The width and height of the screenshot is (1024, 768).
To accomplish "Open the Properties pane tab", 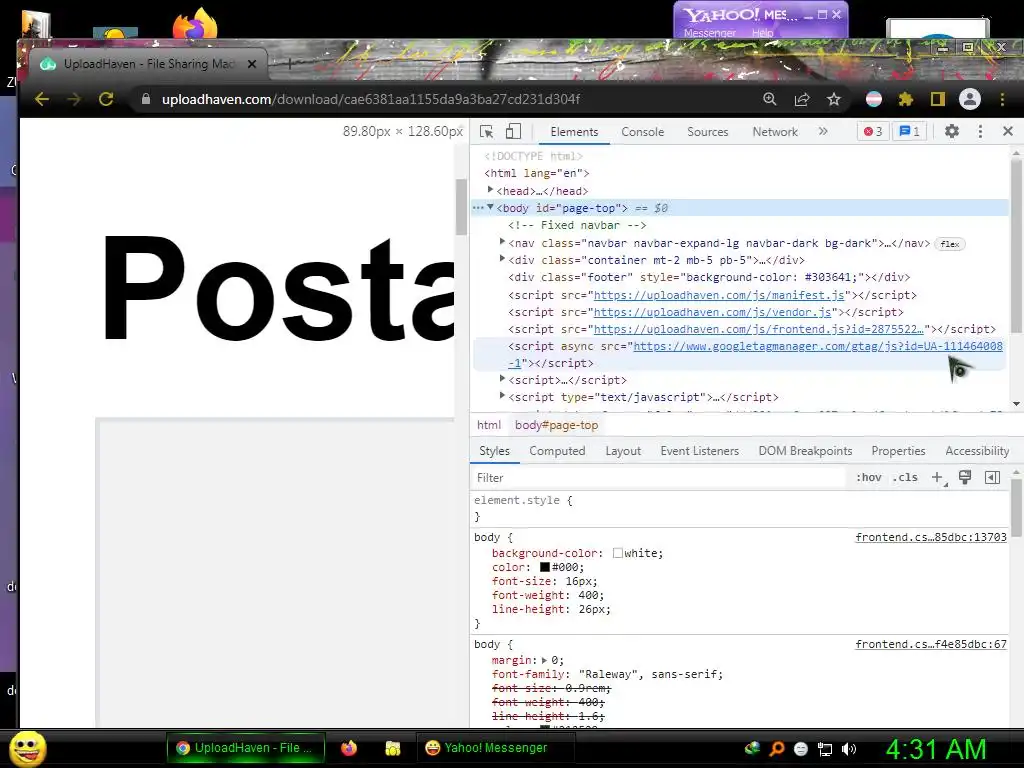I will (898, 451).
